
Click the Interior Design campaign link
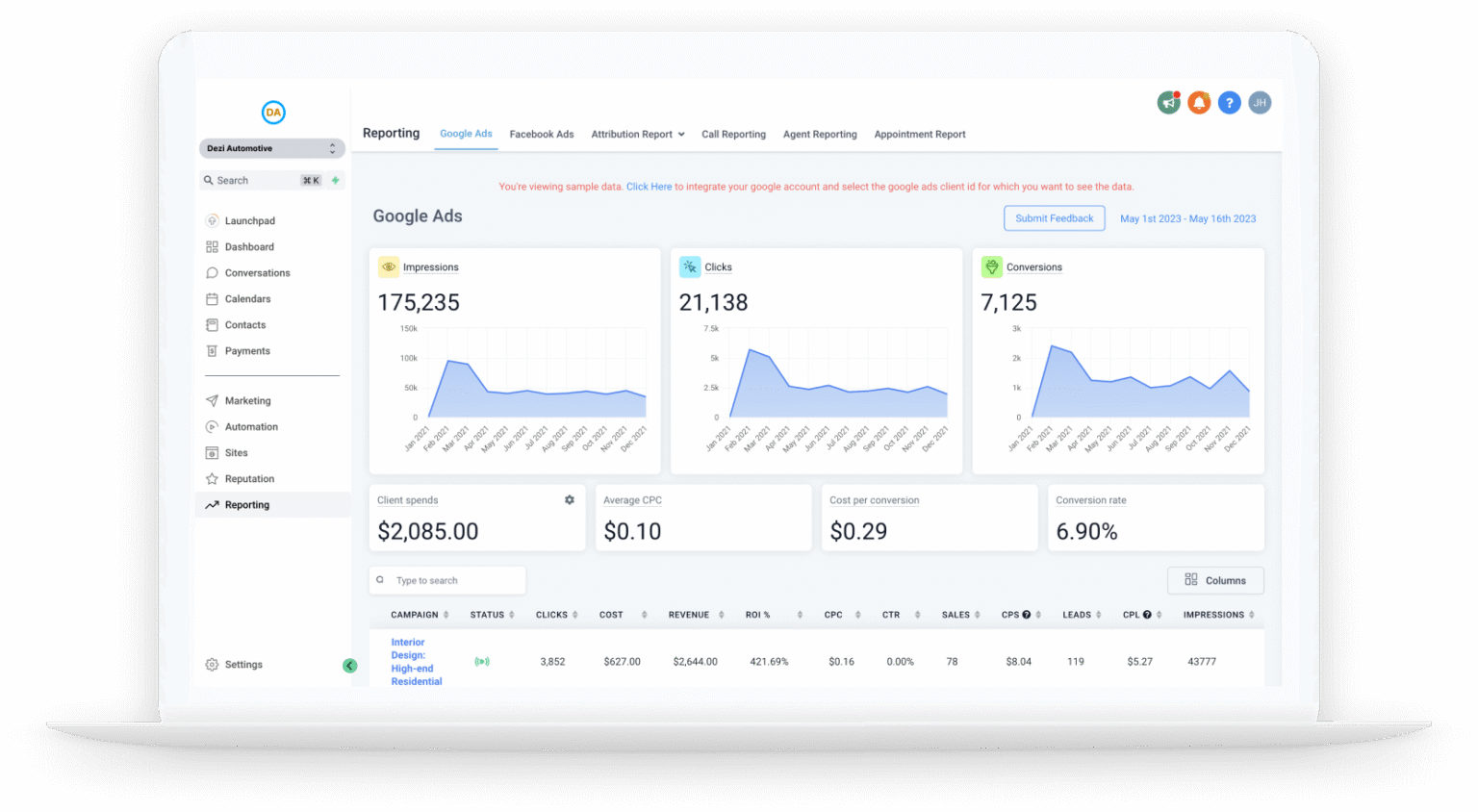[416, 662]
